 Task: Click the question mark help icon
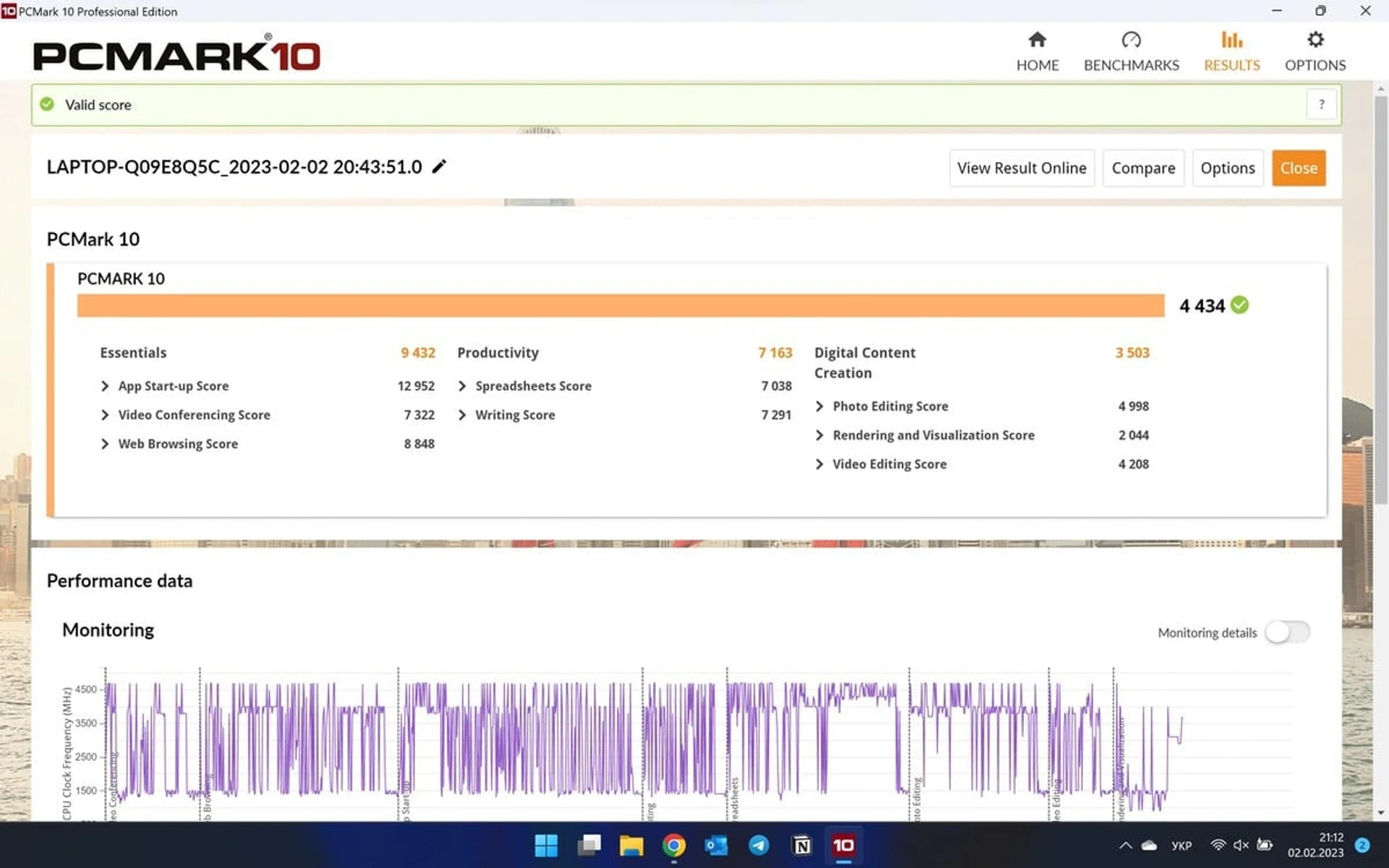coord(1321,104)
